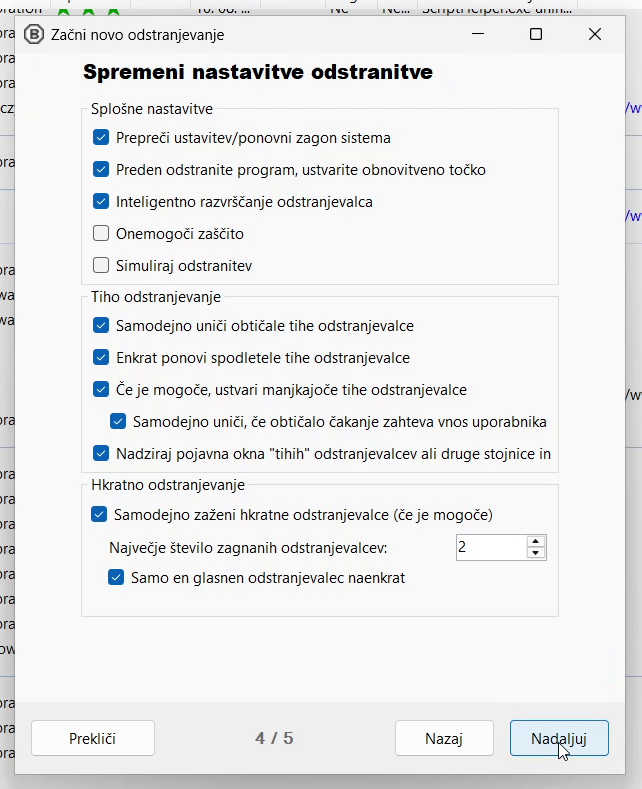Click the BCUninstaller app icon in title bar
This screenshot has width=642, height=789.
(33, 34)
